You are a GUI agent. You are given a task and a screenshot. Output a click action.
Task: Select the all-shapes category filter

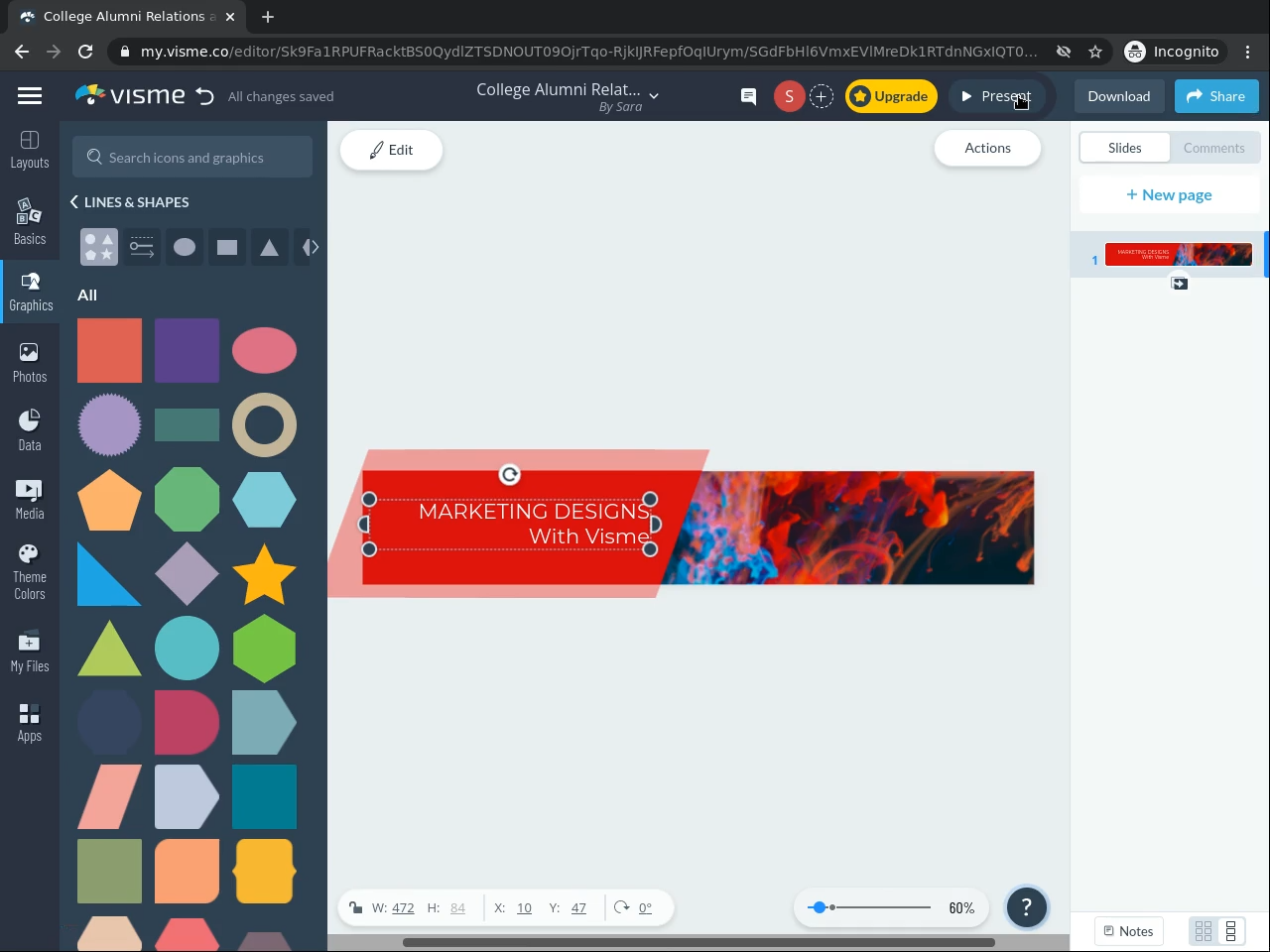point(99,247)
